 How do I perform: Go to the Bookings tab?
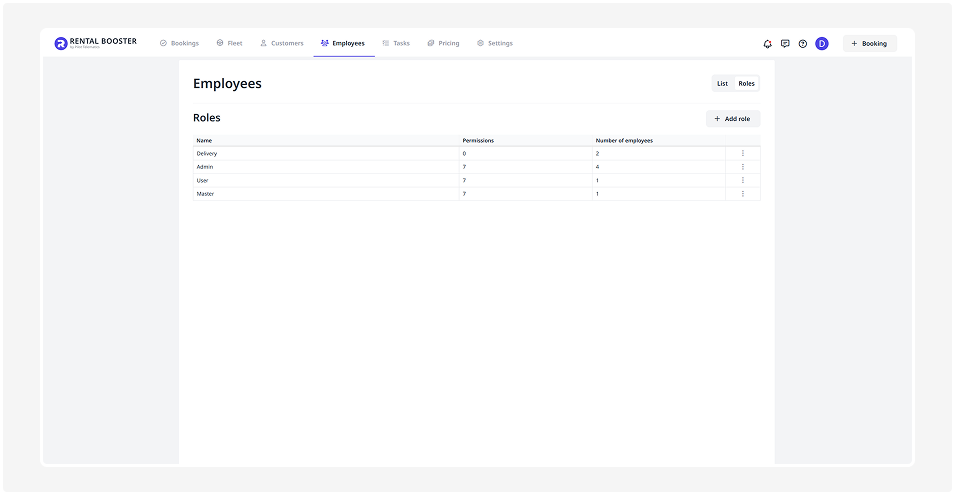[179, 43]
